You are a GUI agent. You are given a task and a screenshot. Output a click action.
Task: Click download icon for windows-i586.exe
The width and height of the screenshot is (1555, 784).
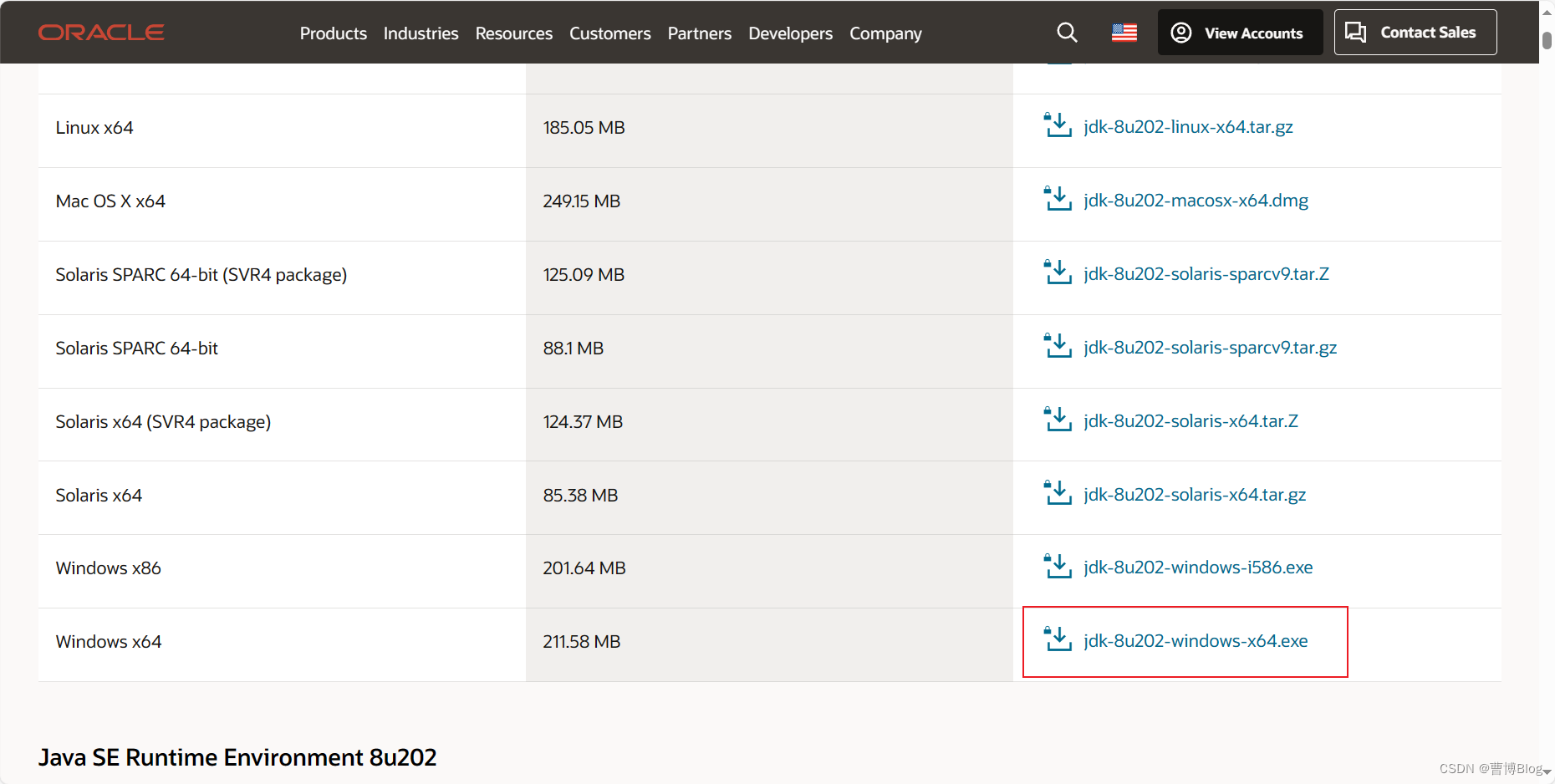click(x=1058, y=566)
